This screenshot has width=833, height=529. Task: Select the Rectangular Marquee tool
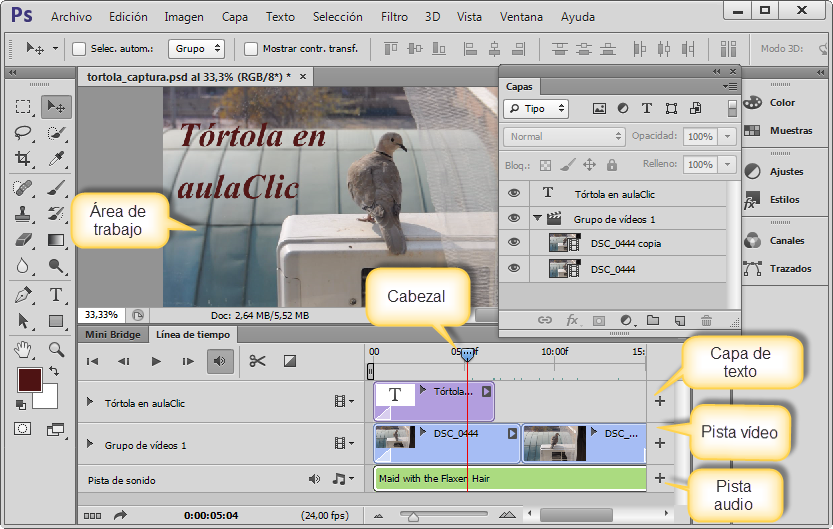[23, 107]
